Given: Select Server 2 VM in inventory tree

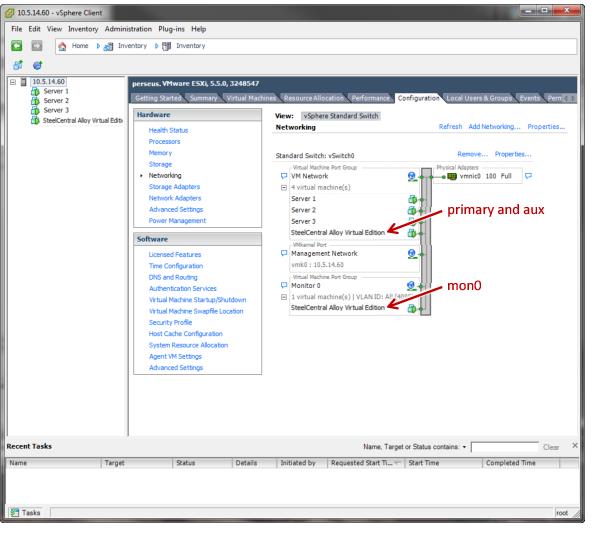Looking at the screenshot, I should click(x=56, y=100).
